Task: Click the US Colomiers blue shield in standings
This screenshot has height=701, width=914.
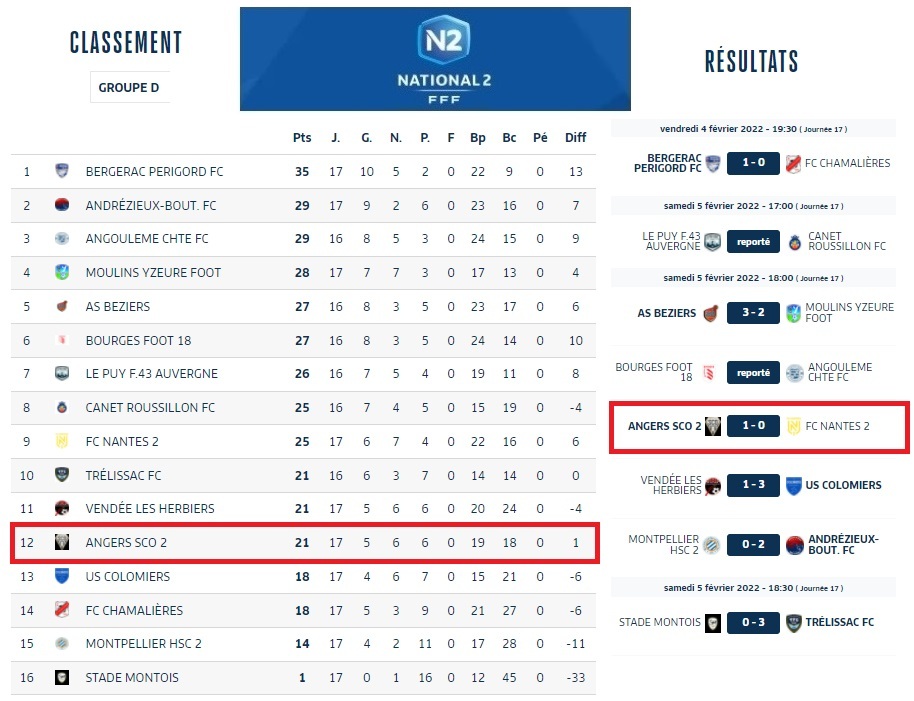Action: tap(62, 576)
